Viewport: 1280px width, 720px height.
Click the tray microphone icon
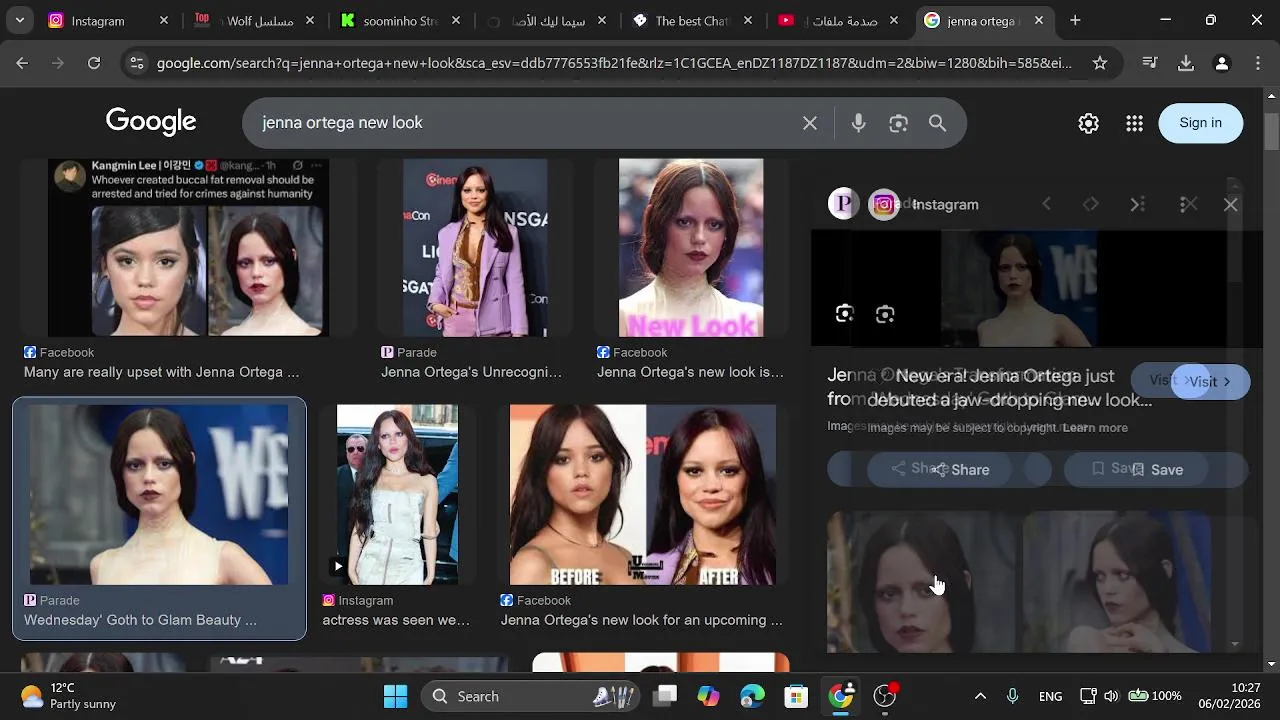pyautogui.click(x=1012, y=696)
